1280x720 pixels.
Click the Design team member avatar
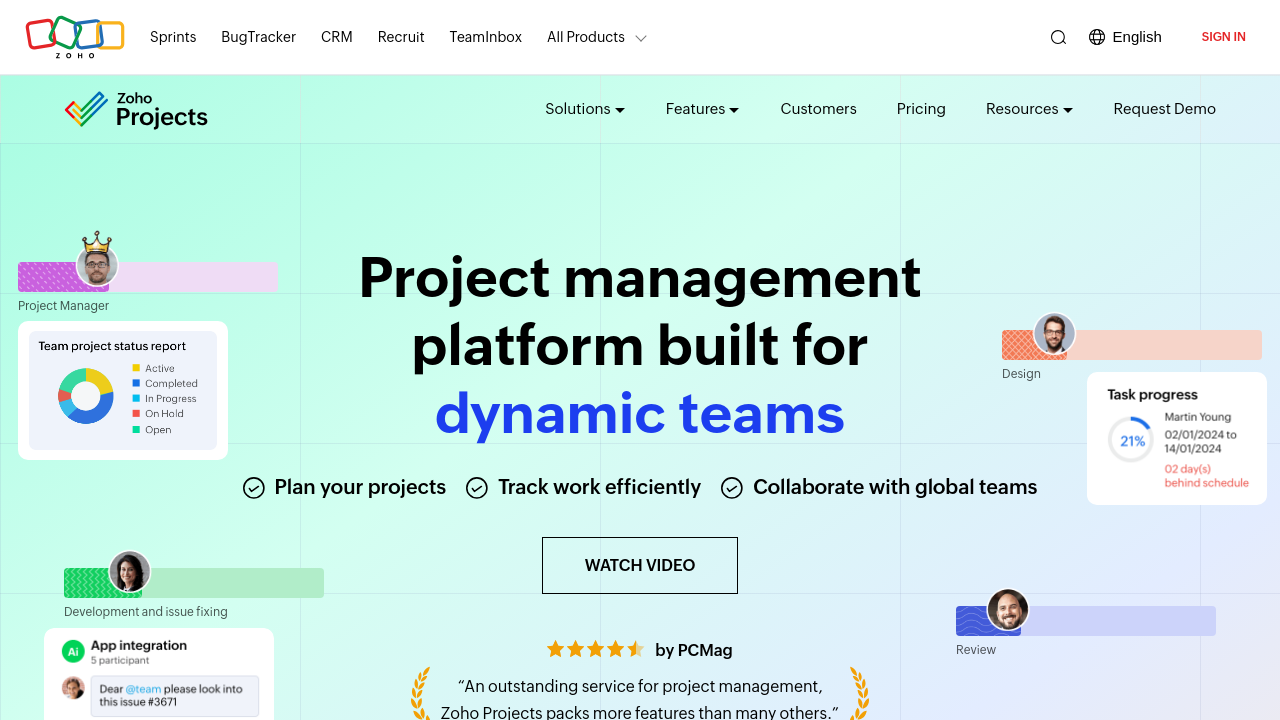pyautogui.click(x=1053, y=334)
